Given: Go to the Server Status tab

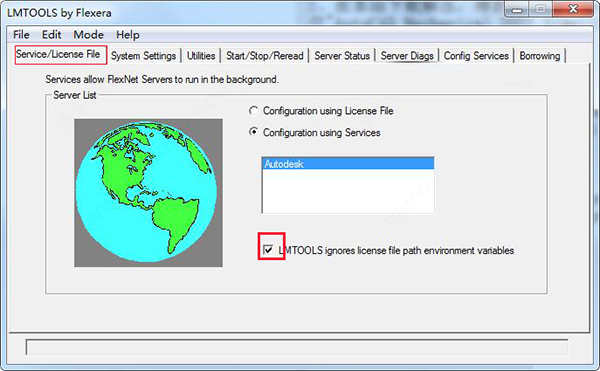Looking at the screenshot, I should [342, 56].
